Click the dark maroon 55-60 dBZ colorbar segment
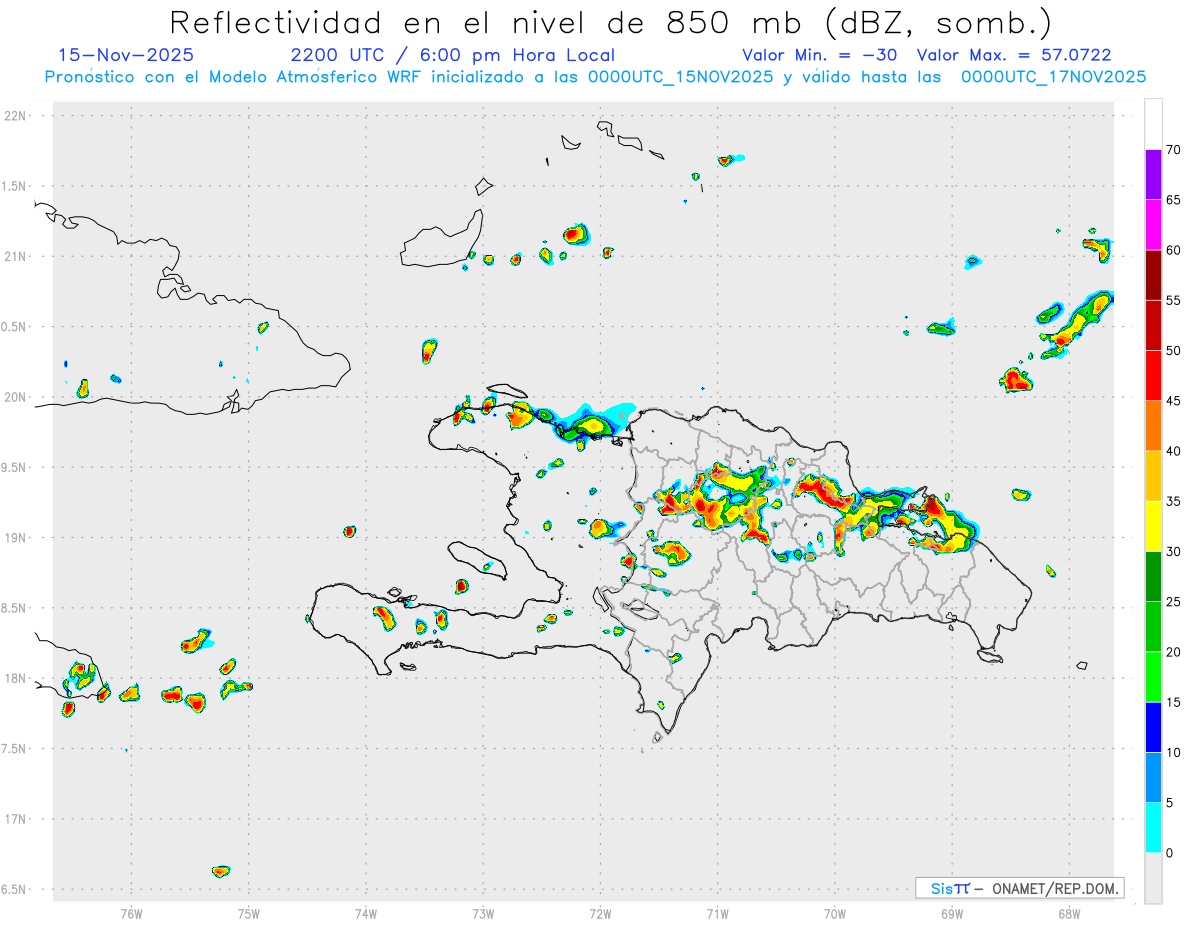This screenshot has width=1200, height=927. 1153,275
